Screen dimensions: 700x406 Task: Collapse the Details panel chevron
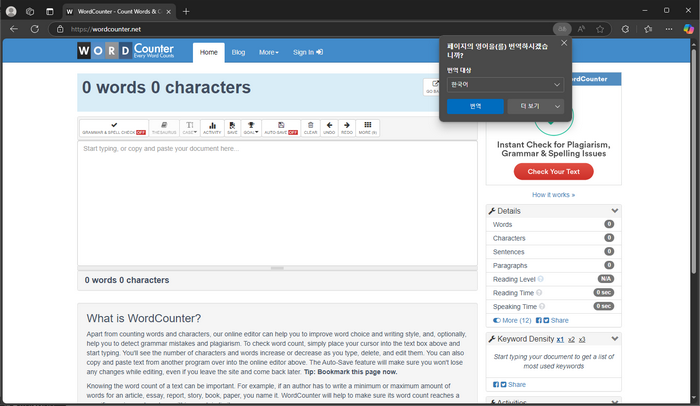pos(615,211)
